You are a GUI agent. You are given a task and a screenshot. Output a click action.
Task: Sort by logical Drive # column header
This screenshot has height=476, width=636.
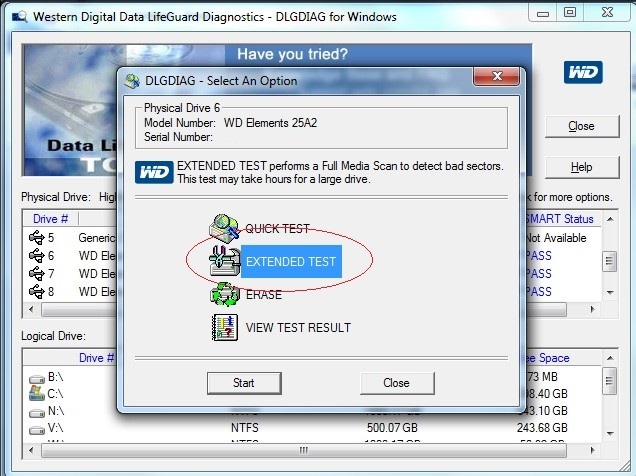97,358
